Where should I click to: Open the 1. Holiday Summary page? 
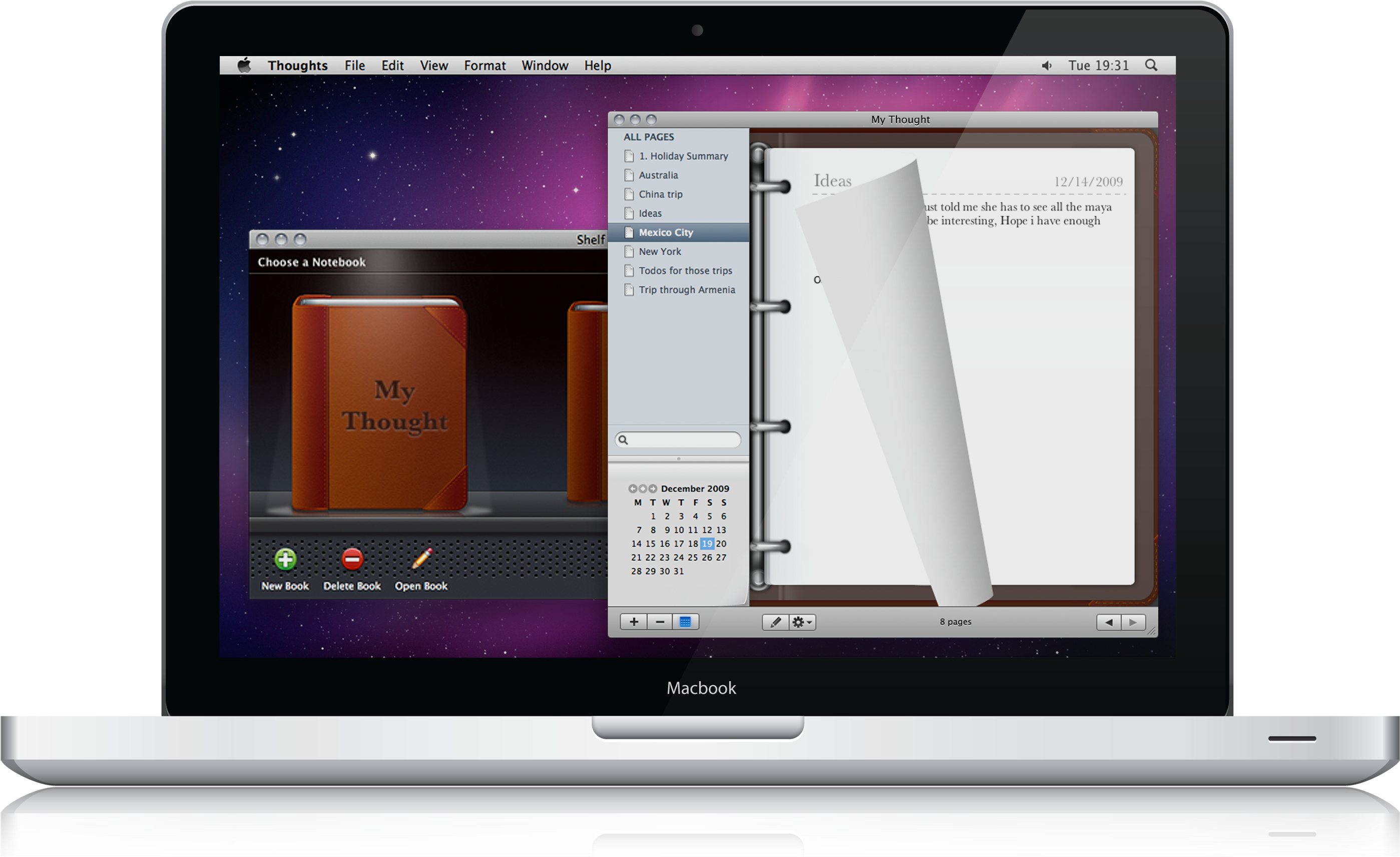pyautogui.click(x=678, y=156)
